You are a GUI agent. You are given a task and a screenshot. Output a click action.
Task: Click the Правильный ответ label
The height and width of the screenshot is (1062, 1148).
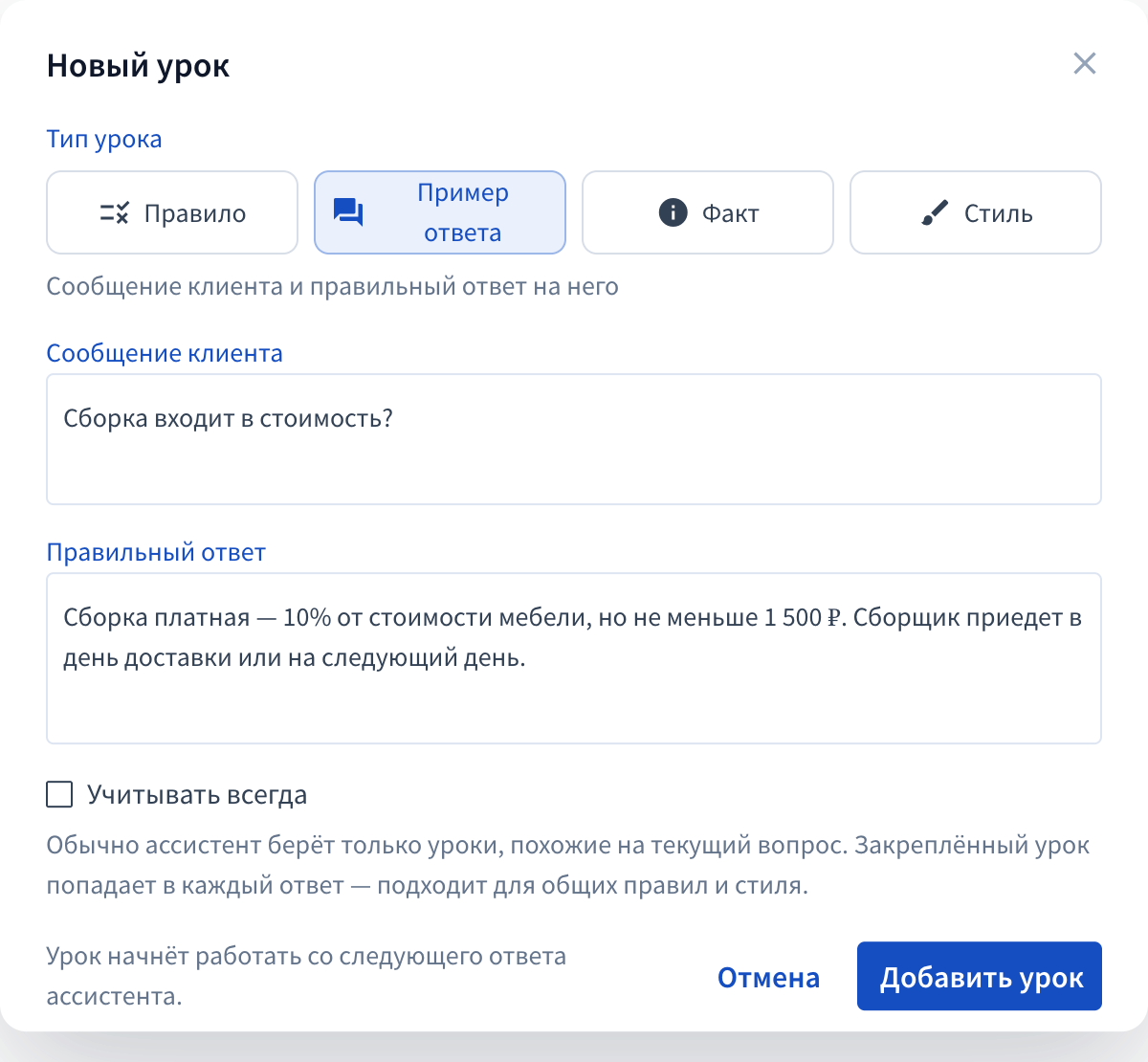click(x=156, y=552)
